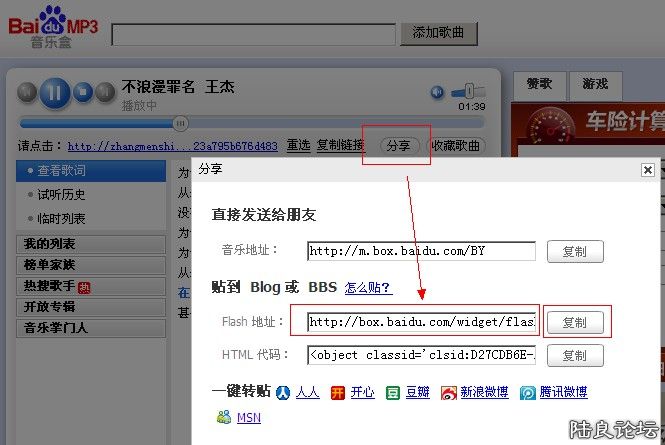
Task: Click the song progress bar handle
Action: coord(180,123)
